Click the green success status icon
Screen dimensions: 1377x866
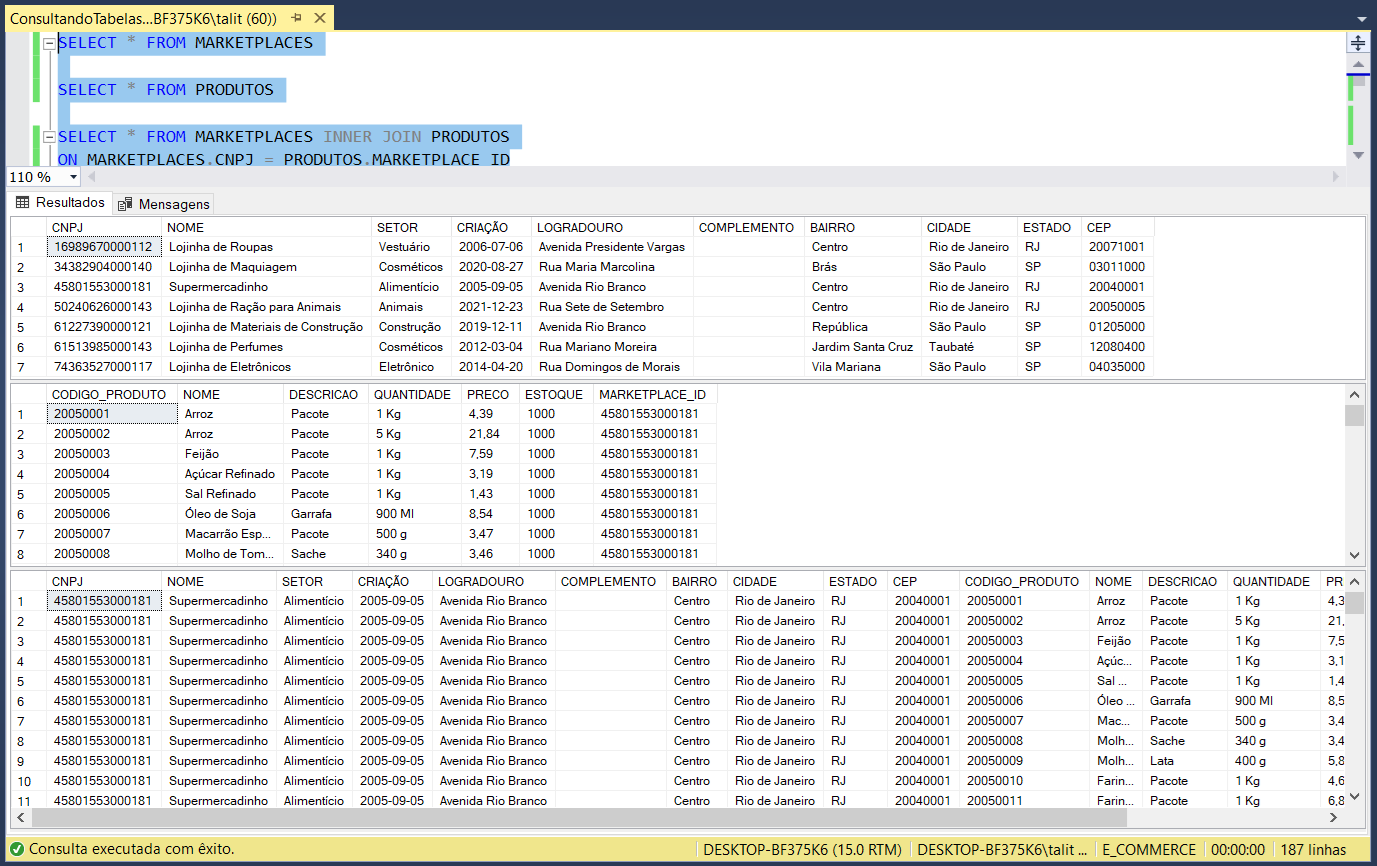(x=17, y=849)
